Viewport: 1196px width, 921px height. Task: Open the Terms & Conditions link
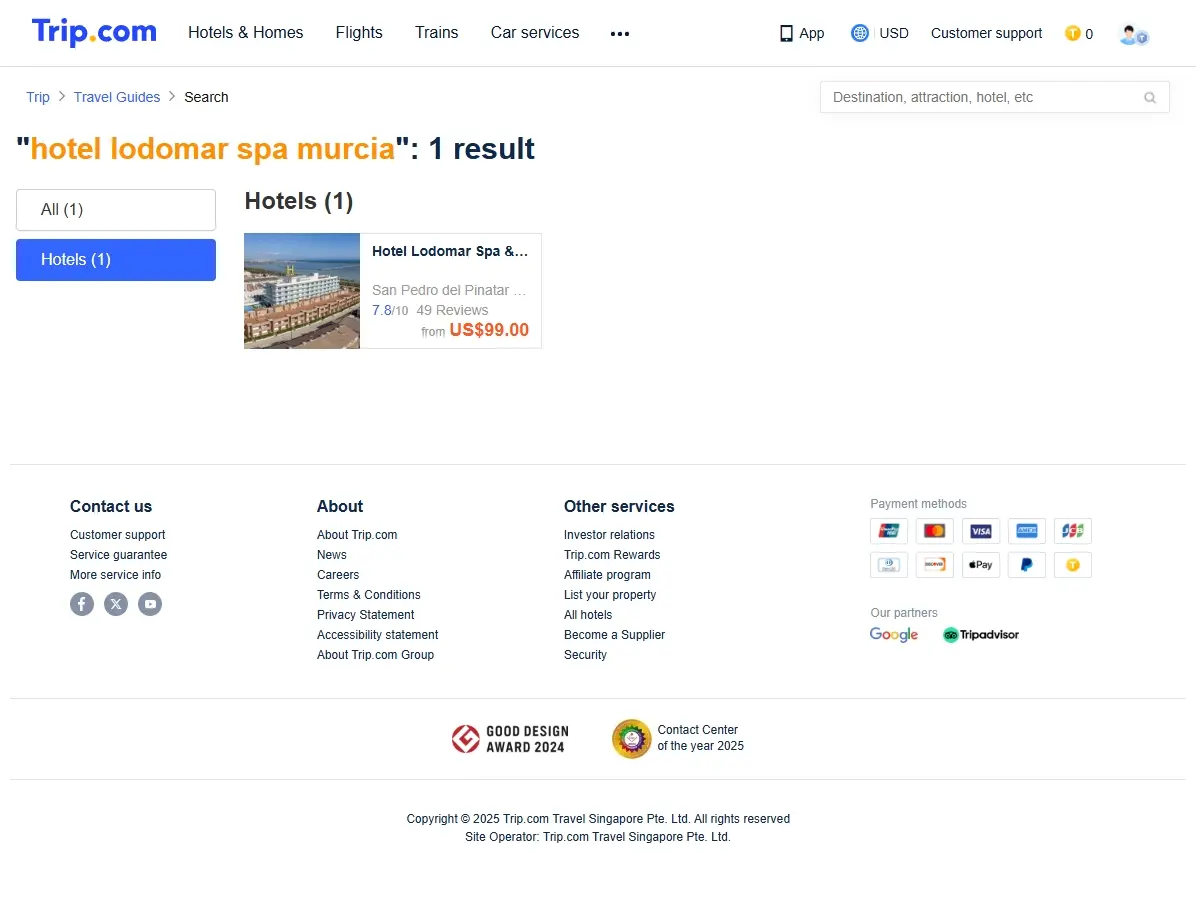point(368,594)
